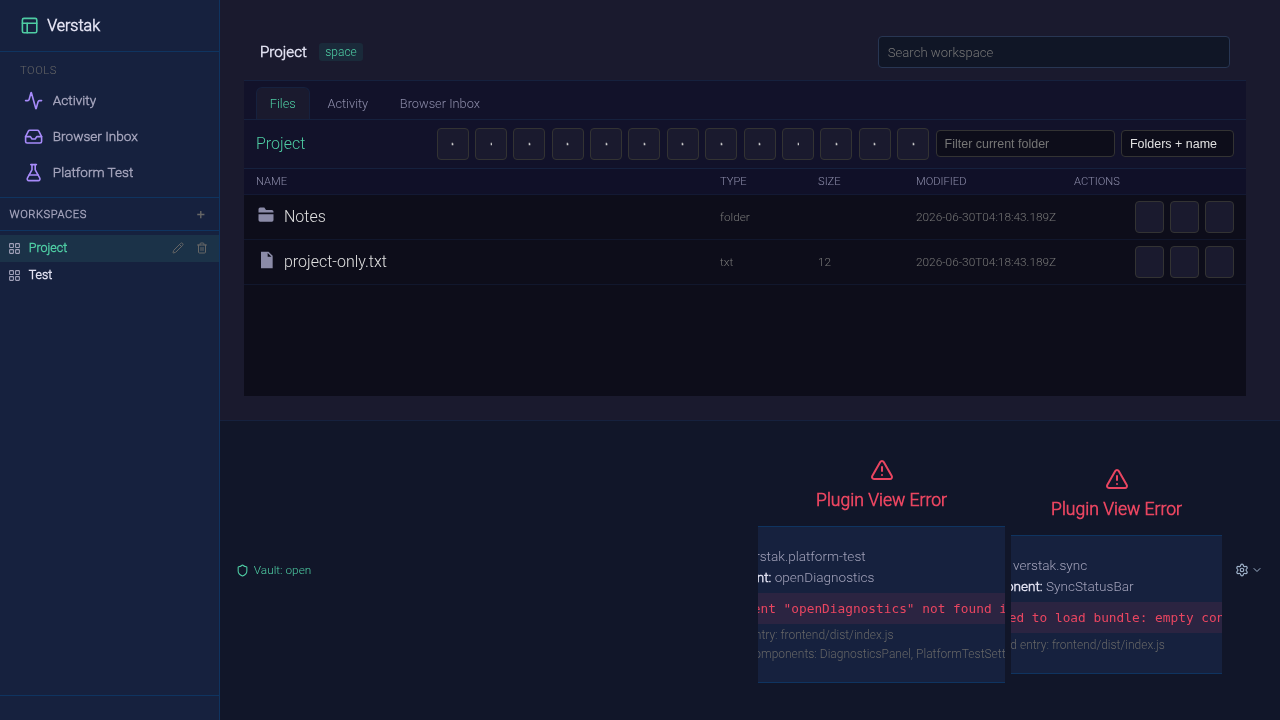Click the rightmost action button for project-only.txt
Image resolution: width=1280 pixels, height=720 pixels.
(1219, 262)
